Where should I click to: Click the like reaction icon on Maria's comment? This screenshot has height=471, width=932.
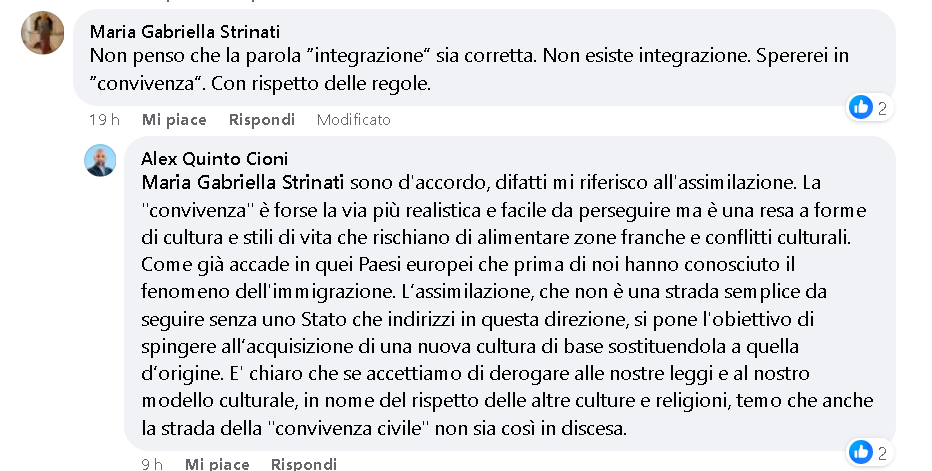[861, 108]
